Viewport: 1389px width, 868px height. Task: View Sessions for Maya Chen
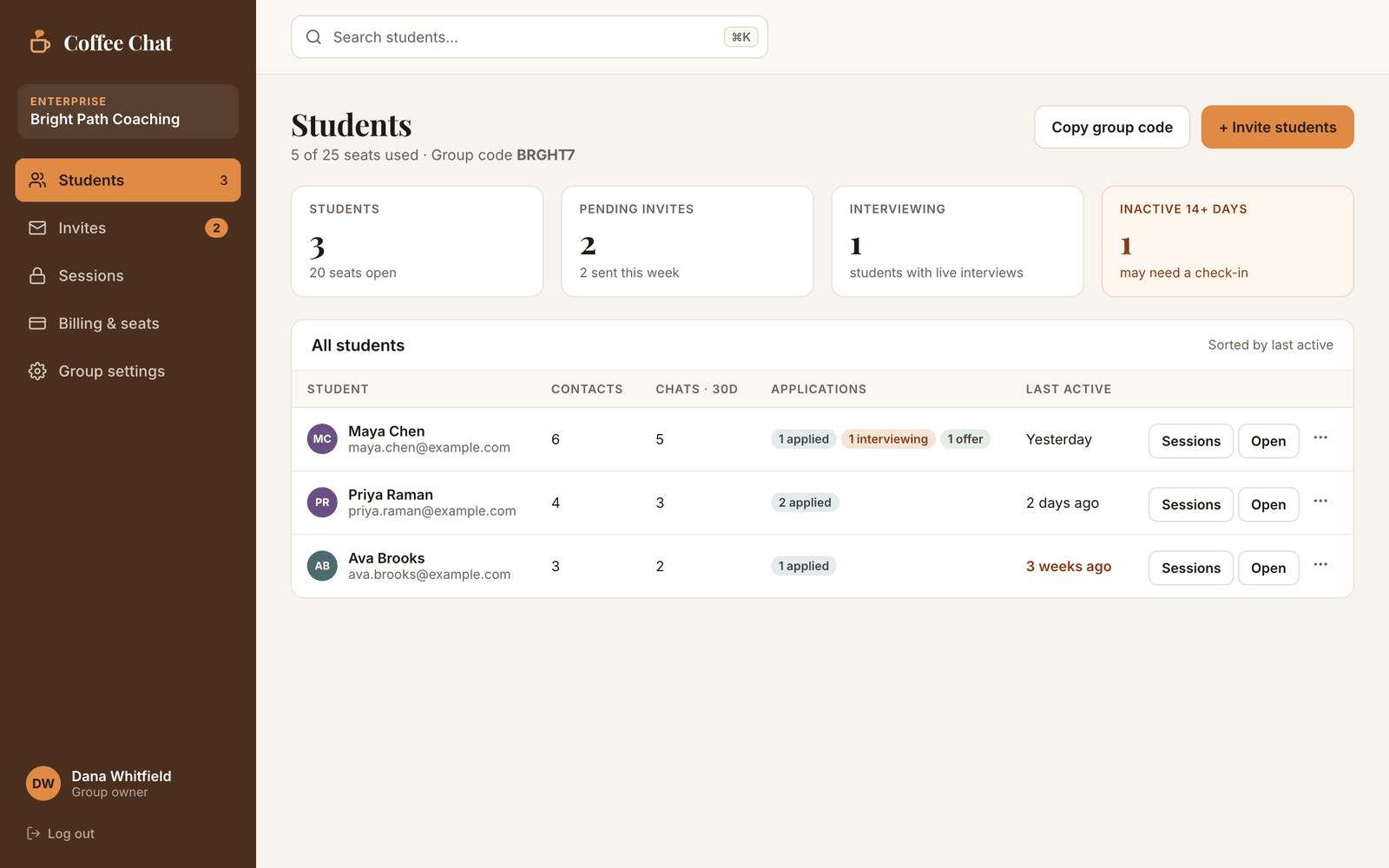coord(1191,441)
